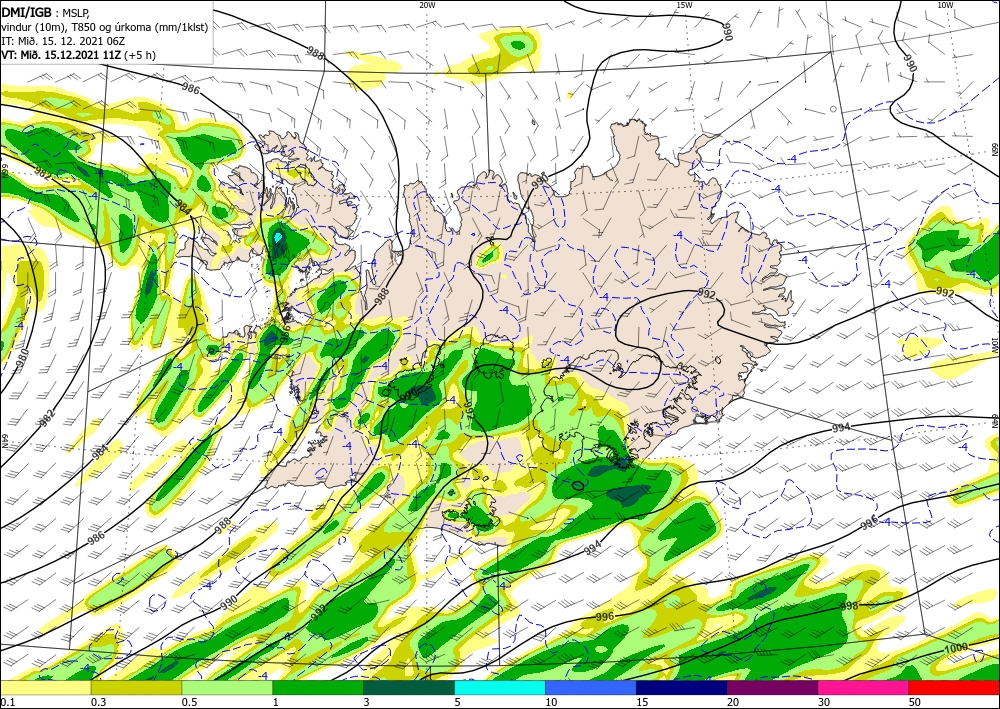1000x709 pixels.
Task: Click the 'vindur (10m), T850 og úrkoma' line
Action: tap(104, 27)
